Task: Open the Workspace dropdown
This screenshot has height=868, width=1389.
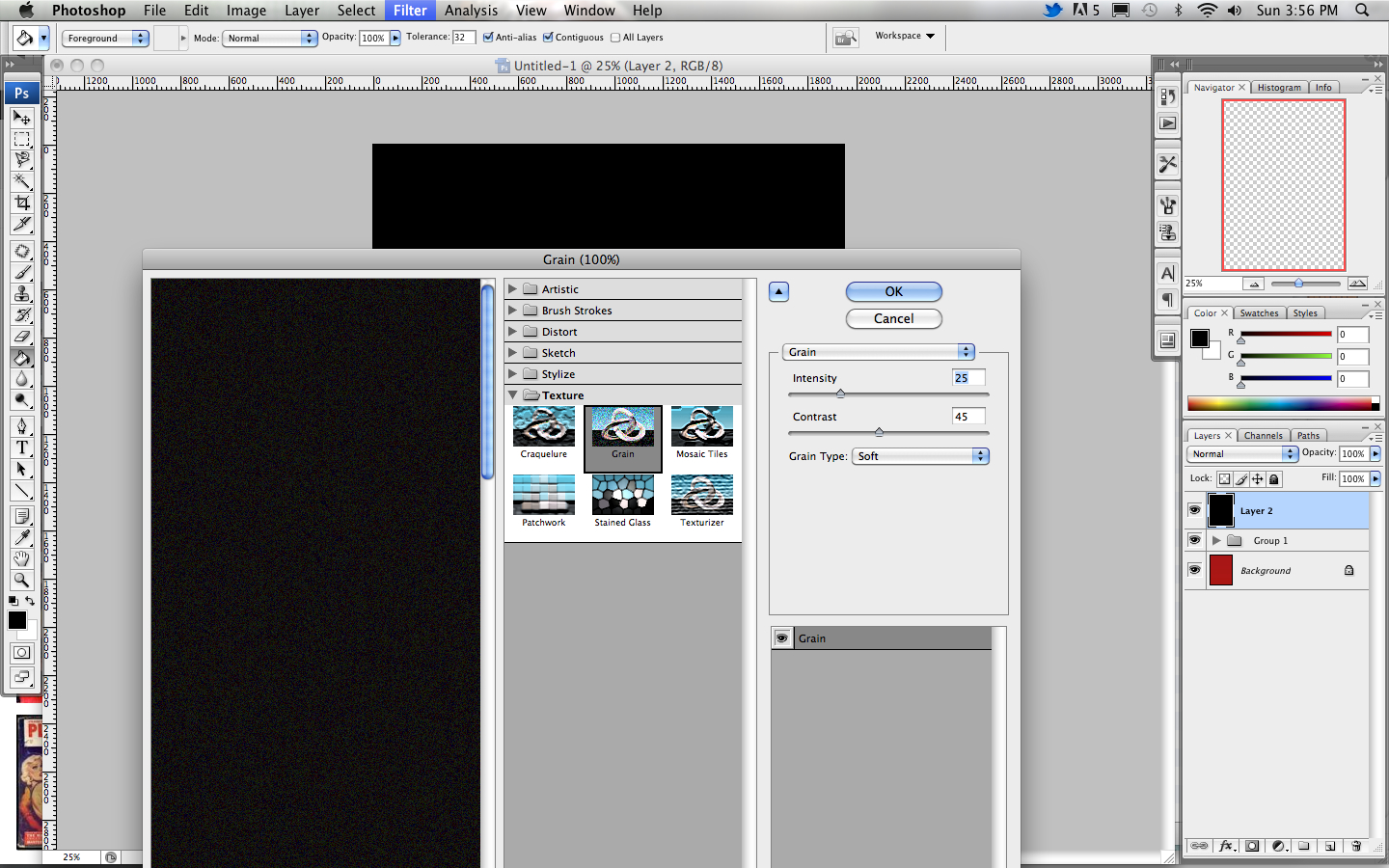Action: point(905,36)
